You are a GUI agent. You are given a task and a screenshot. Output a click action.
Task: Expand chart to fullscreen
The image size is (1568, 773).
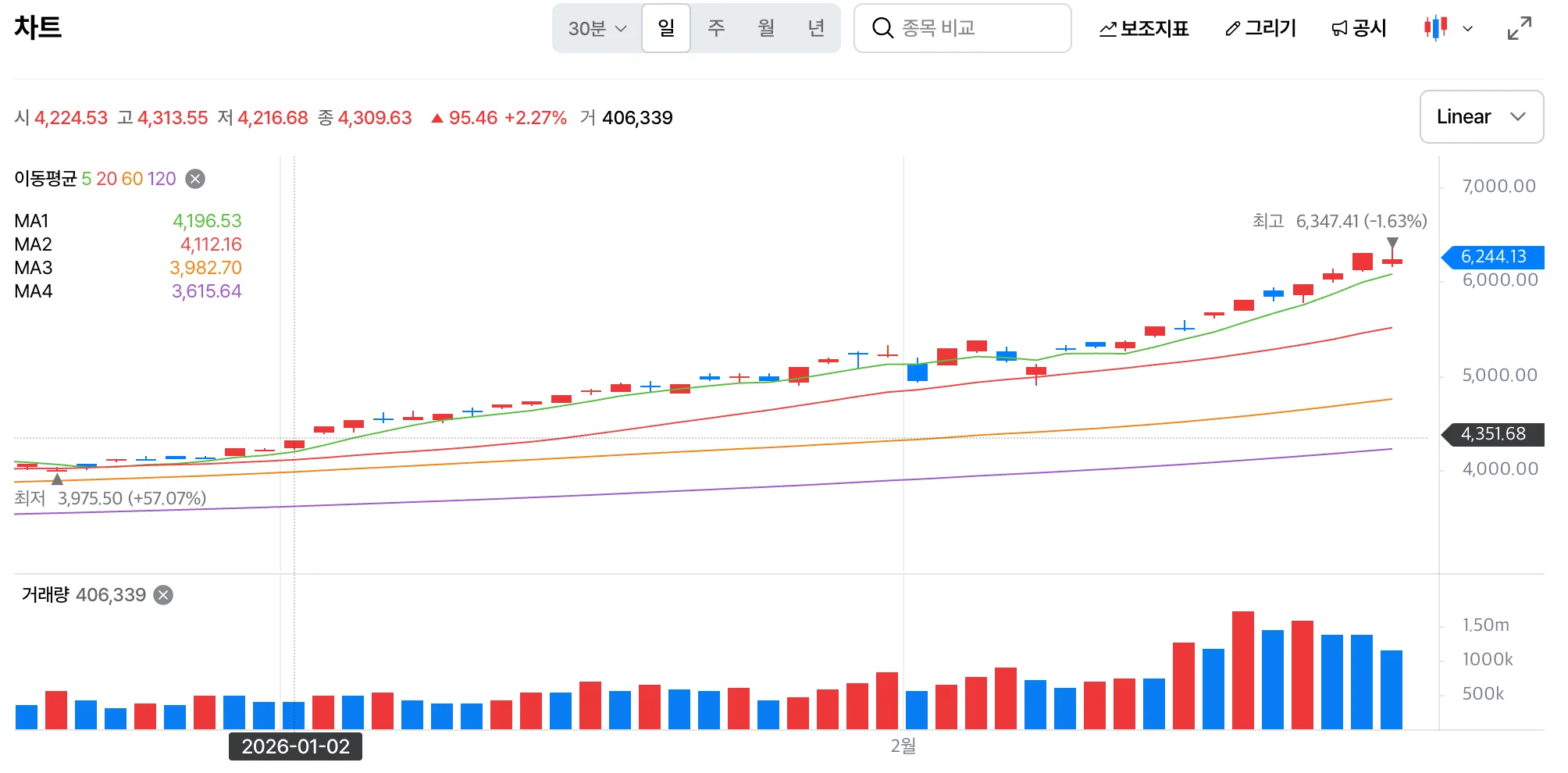[1519, 29]
